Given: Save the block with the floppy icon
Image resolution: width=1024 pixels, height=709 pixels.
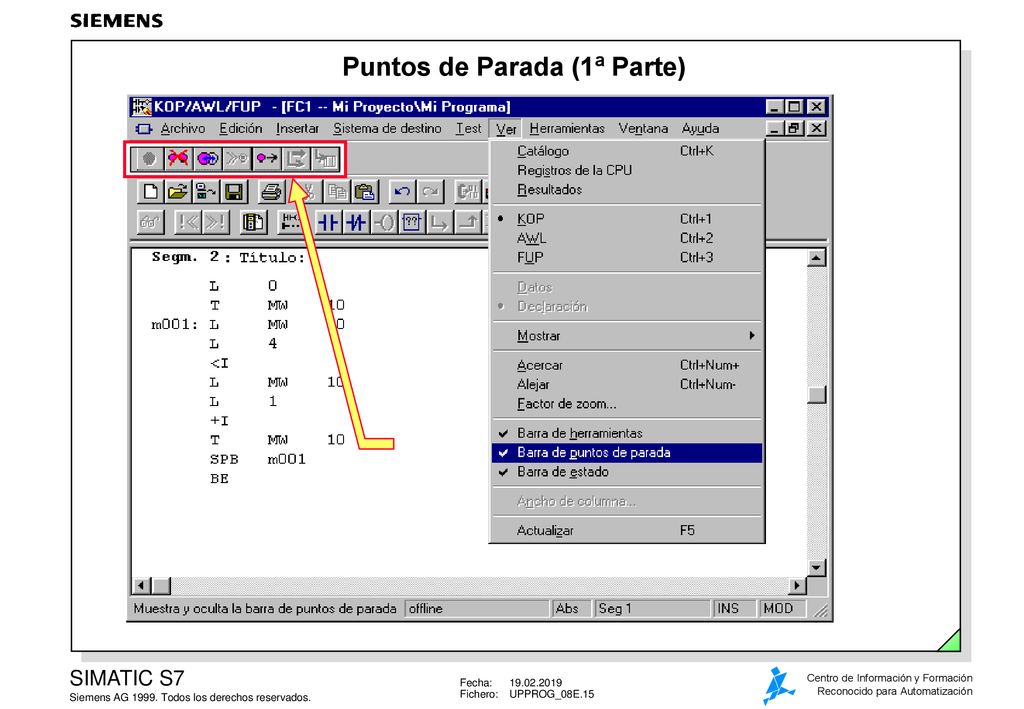Looking at the screenshot, I should (234, 191).
